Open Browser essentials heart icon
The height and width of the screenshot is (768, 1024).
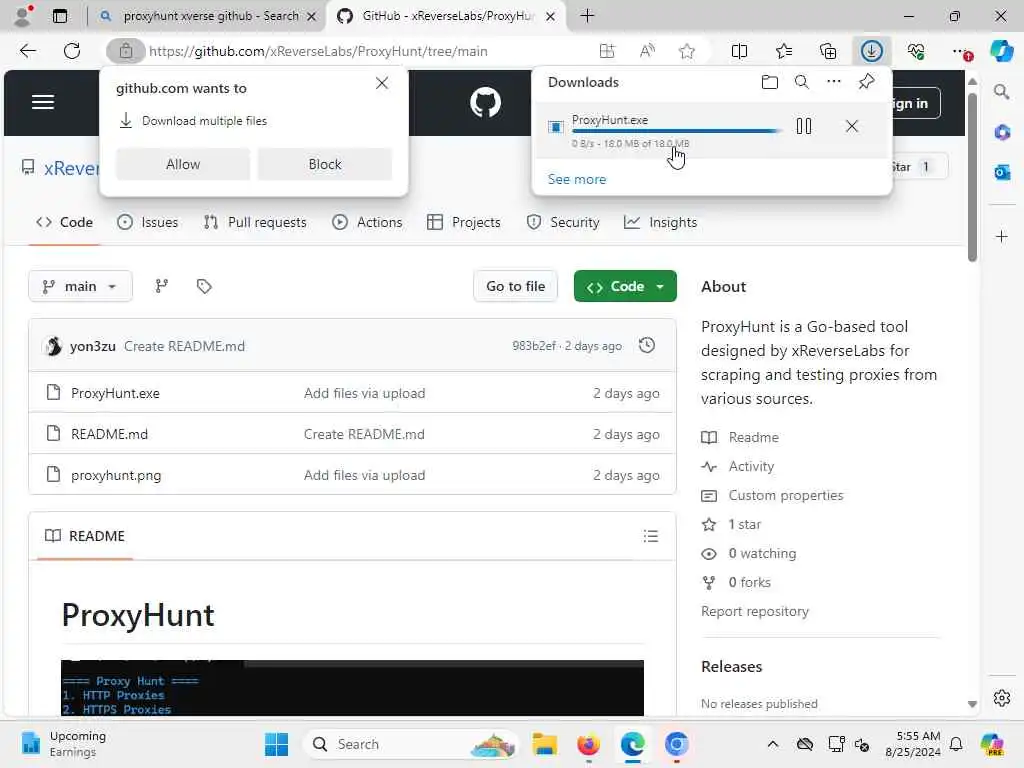916,51
